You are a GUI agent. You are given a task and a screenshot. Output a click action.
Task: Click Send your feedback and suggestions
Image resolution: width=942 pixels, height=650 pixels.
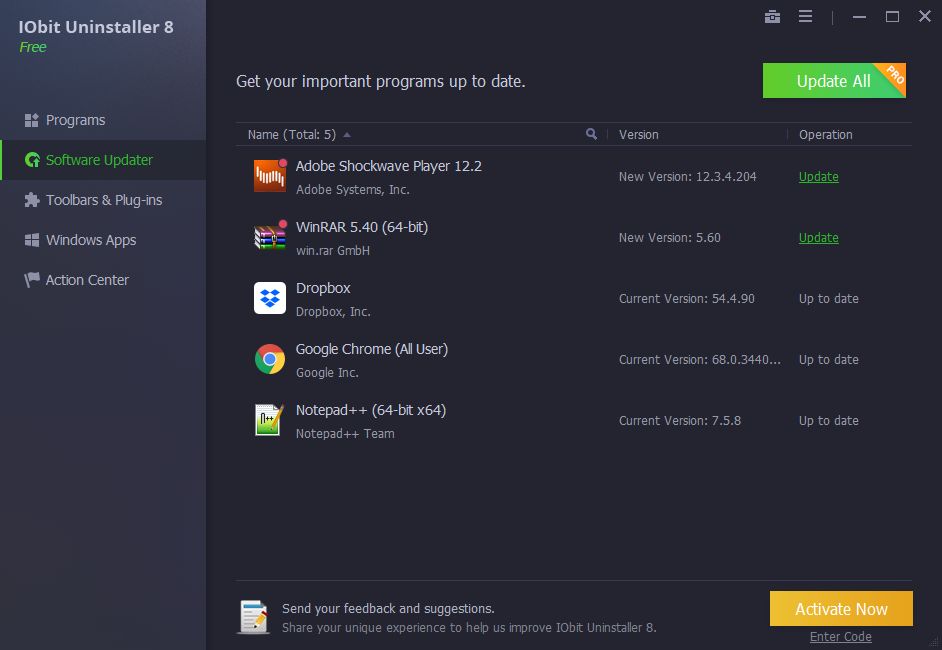[388, 609]
